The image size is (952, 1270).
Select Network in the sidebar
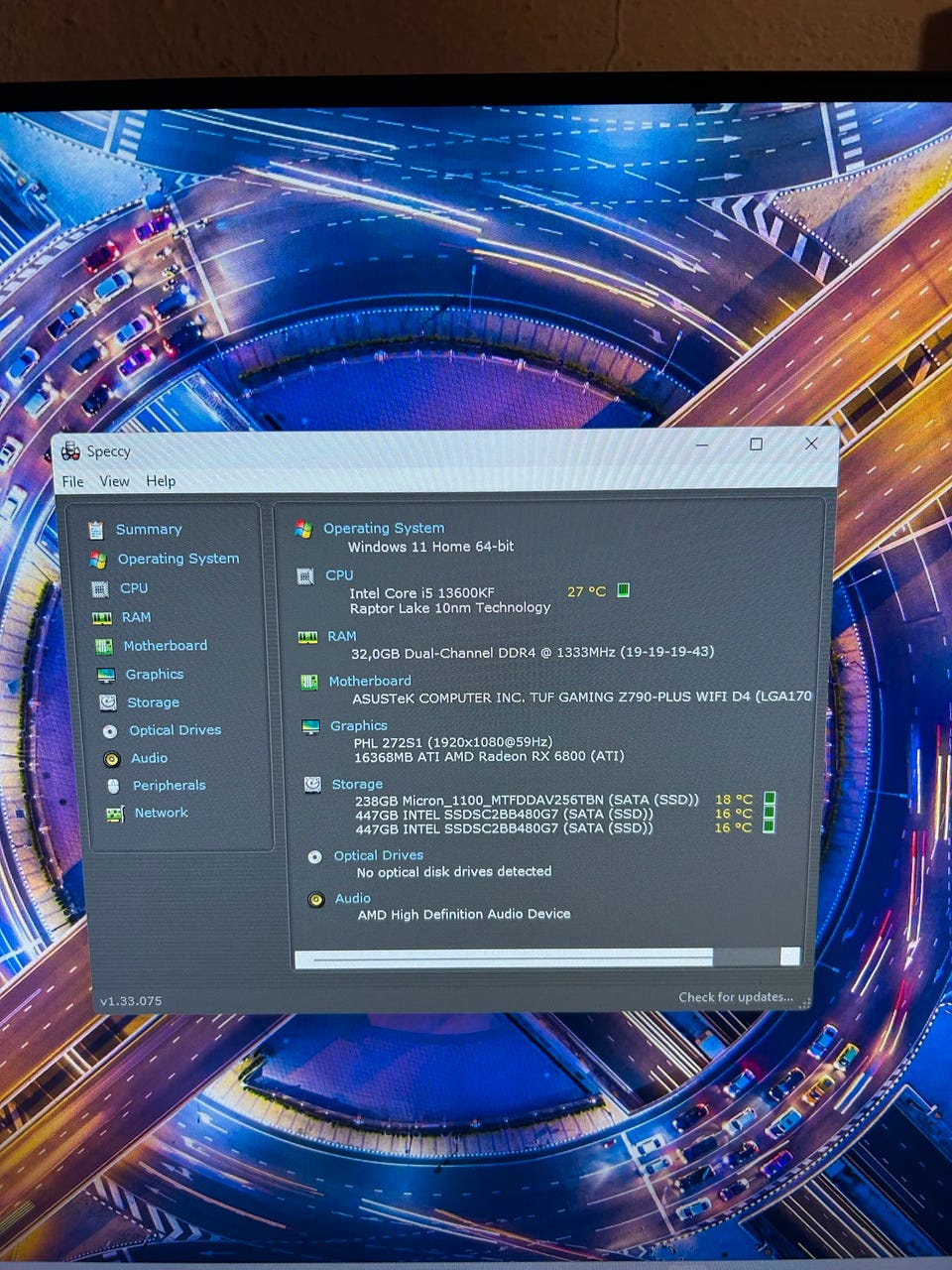[x=162, y=813]
